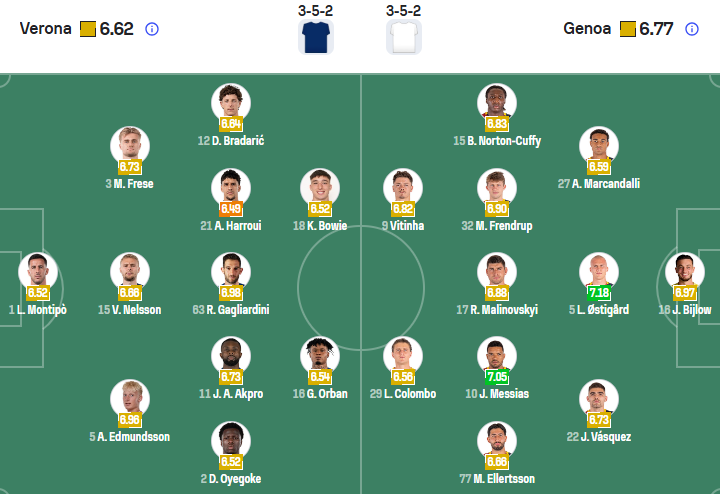Click Verona's blue home jersey icon
This screenshot has width=720, height=494.
click(316, 36)
